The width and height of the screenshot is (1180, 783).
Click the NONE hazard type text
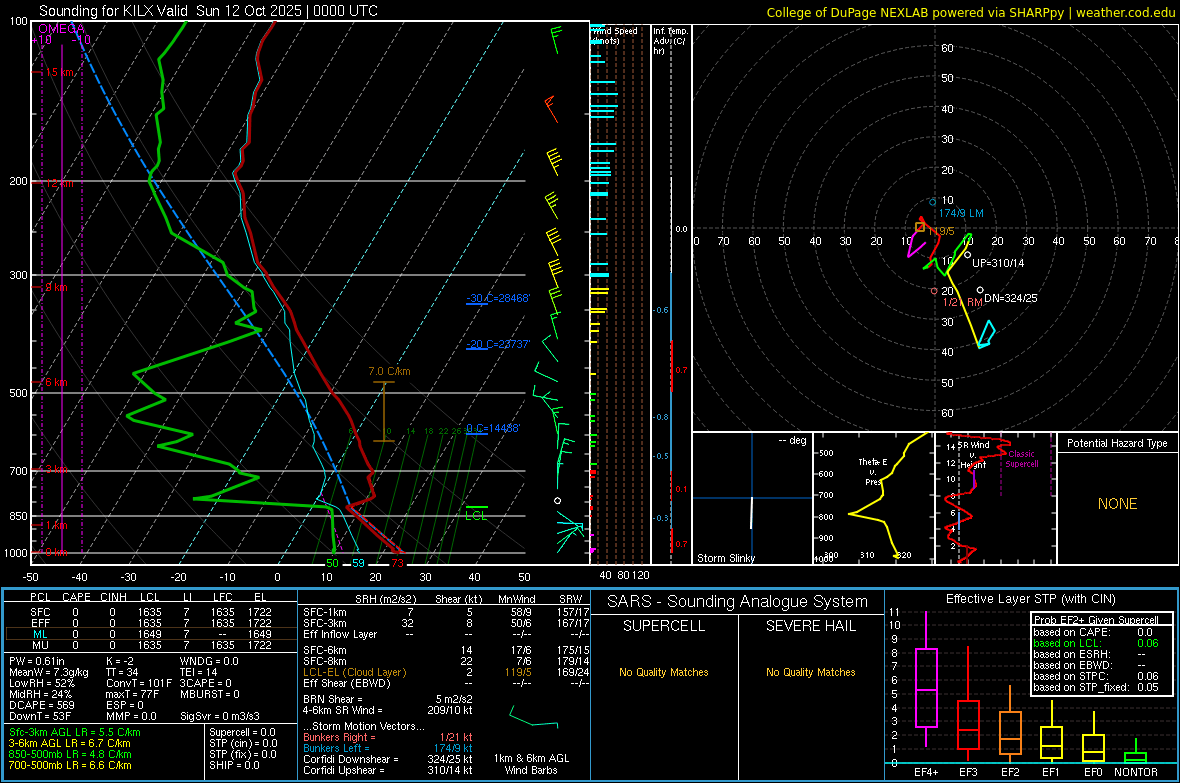click(1117, 504)
